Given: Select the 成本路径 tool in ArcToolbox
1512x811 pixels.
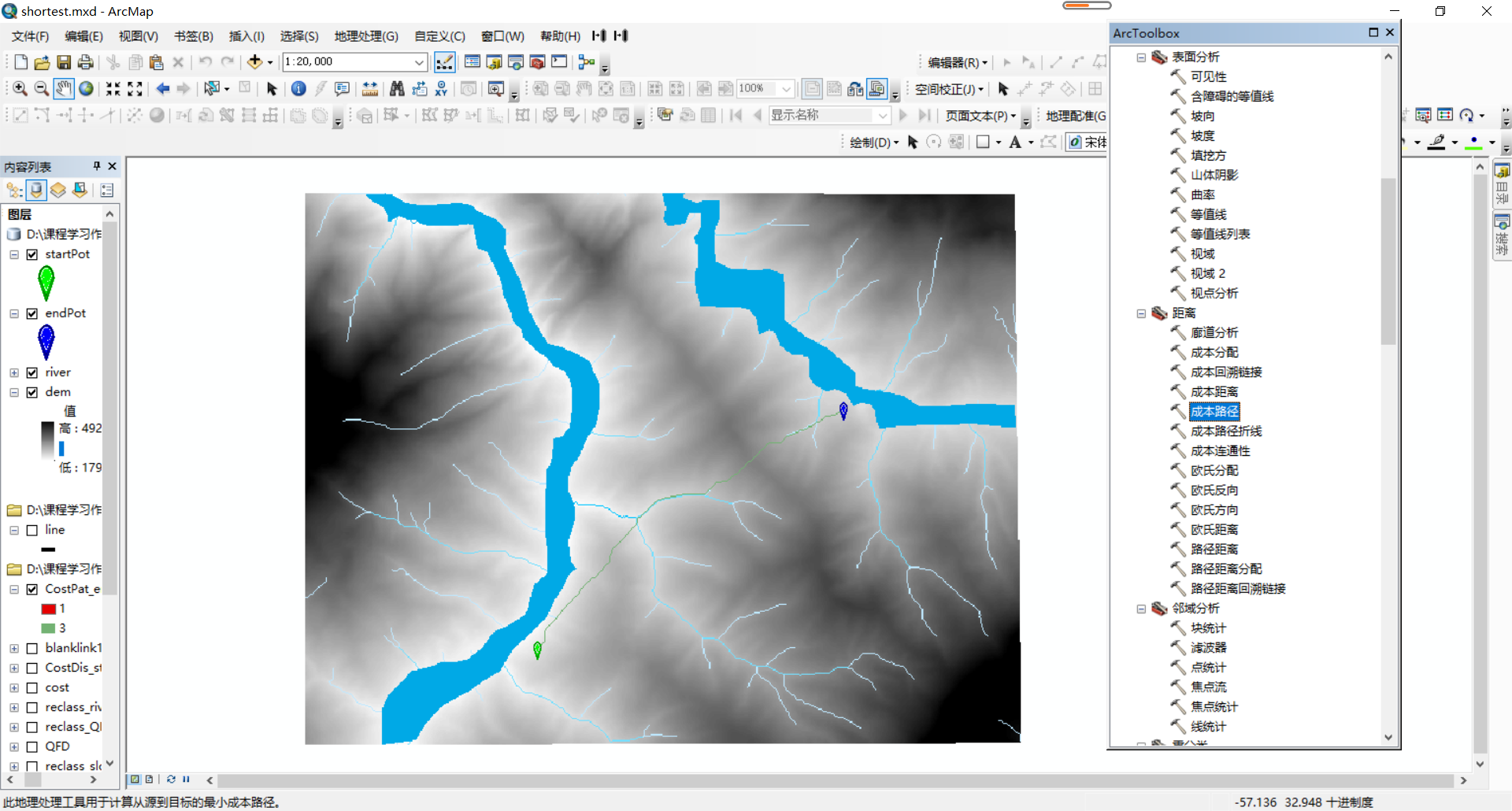Looking at the screenshot, I should [x=1214, y=411].
